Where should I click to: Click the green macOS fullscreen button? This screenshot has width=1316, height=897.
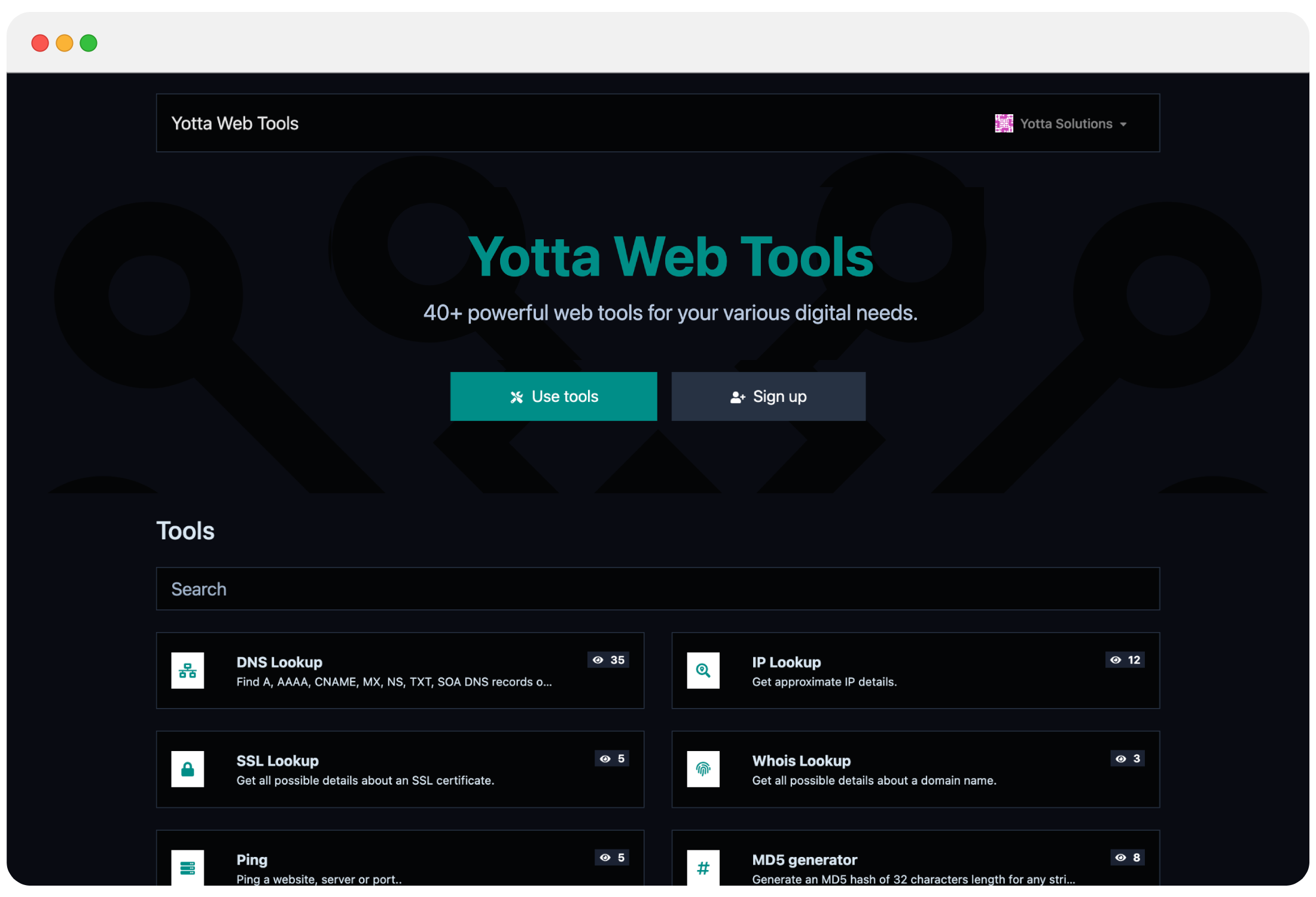pyautogui.click(x=89, y=43)
